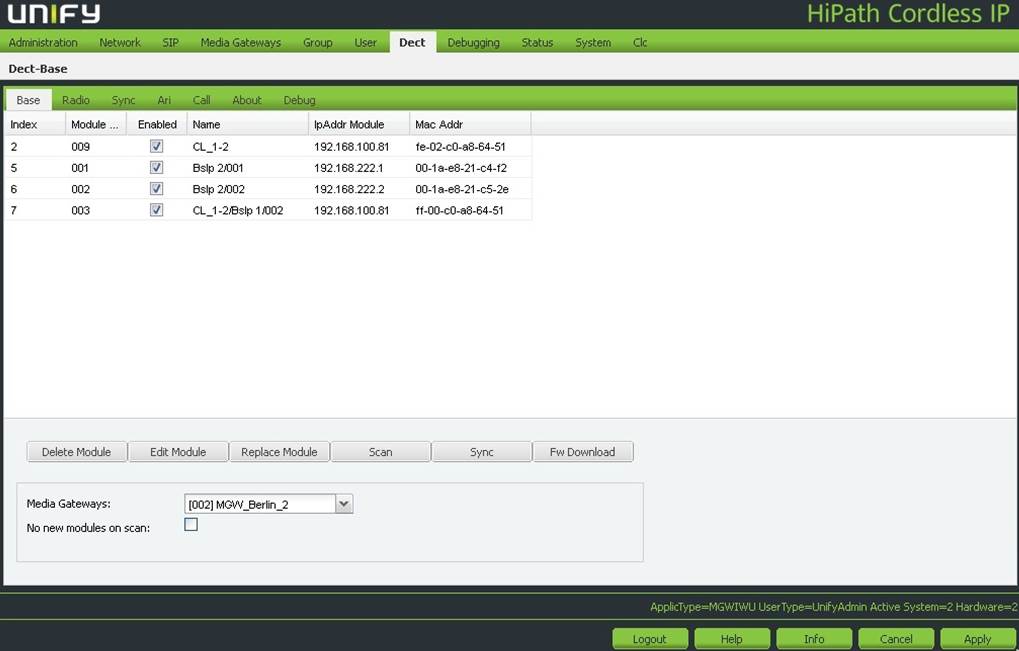
Task: Open the System tab
Action: pos(593,42)
